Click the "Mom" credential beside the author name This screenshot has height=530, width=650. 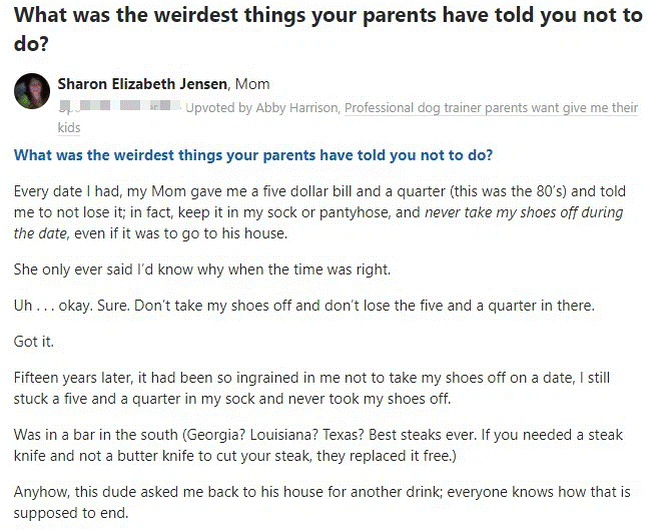(x=252, y=84)
